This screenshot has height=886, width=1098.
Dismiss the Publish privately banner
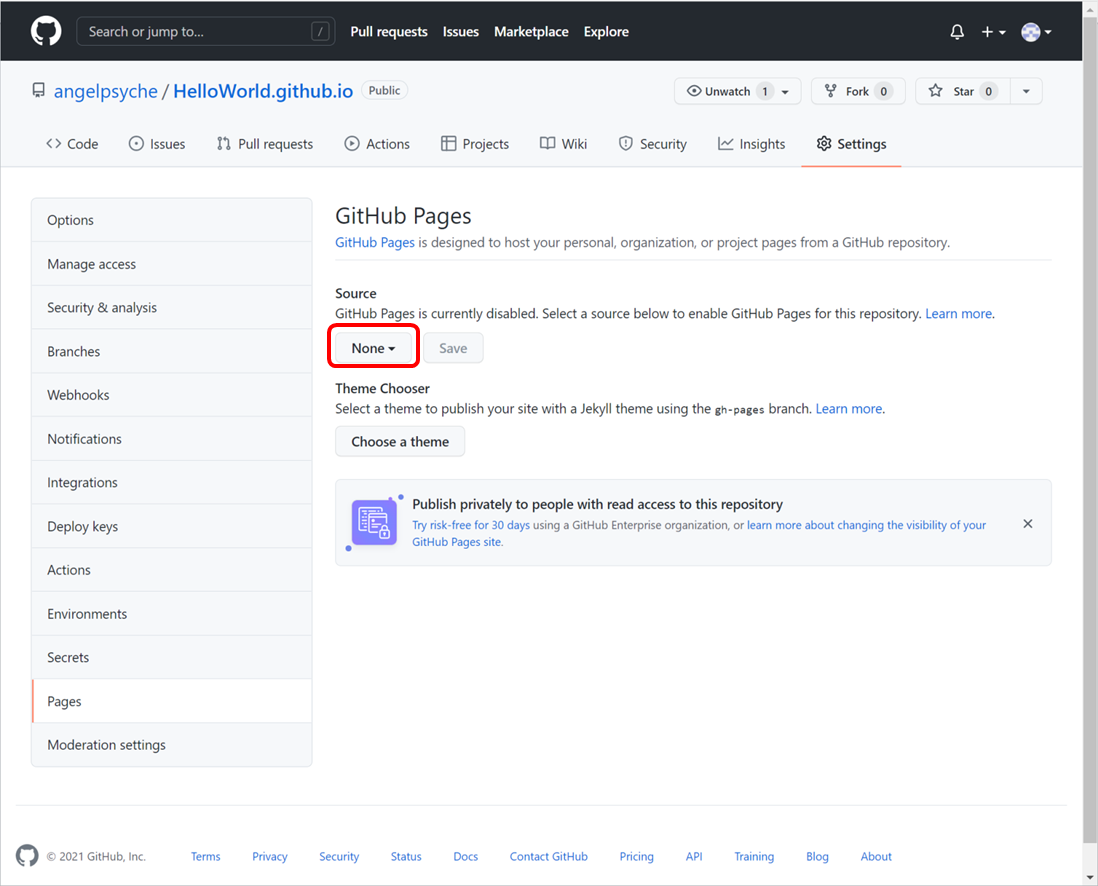[1027, 524]
